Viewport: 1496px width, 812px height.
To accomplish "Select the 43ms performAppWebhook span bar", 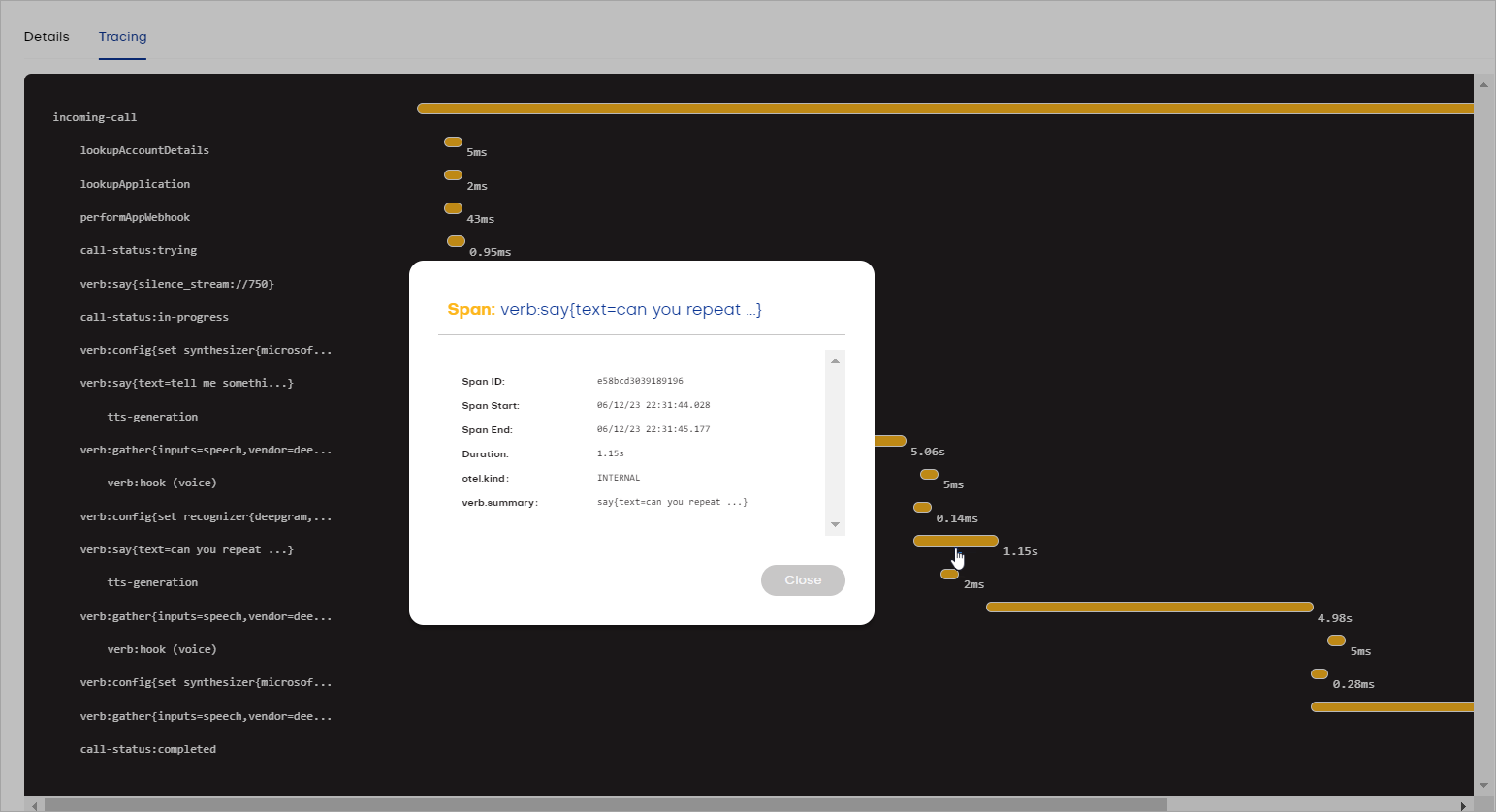I will 453,208.
